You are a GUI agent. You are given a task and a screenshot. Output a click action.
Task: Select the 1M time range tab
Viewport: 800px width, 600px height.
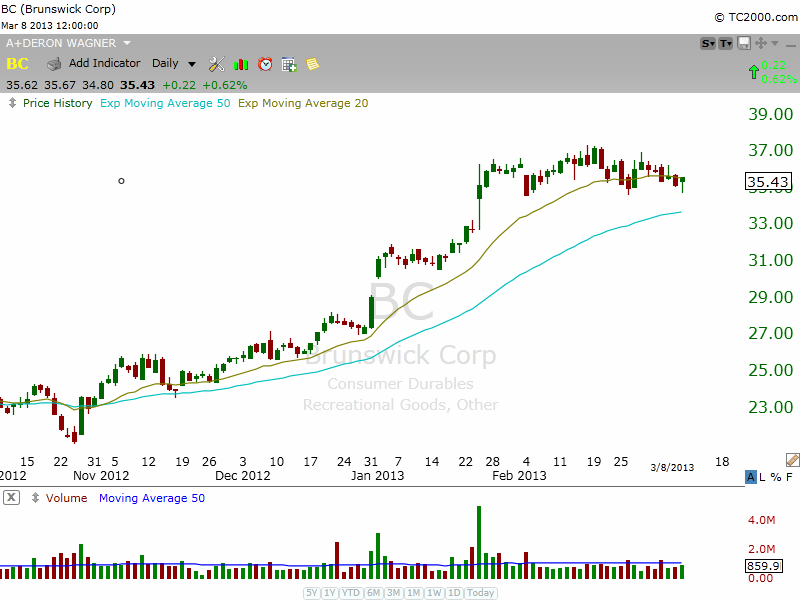[x=413, y=593]
